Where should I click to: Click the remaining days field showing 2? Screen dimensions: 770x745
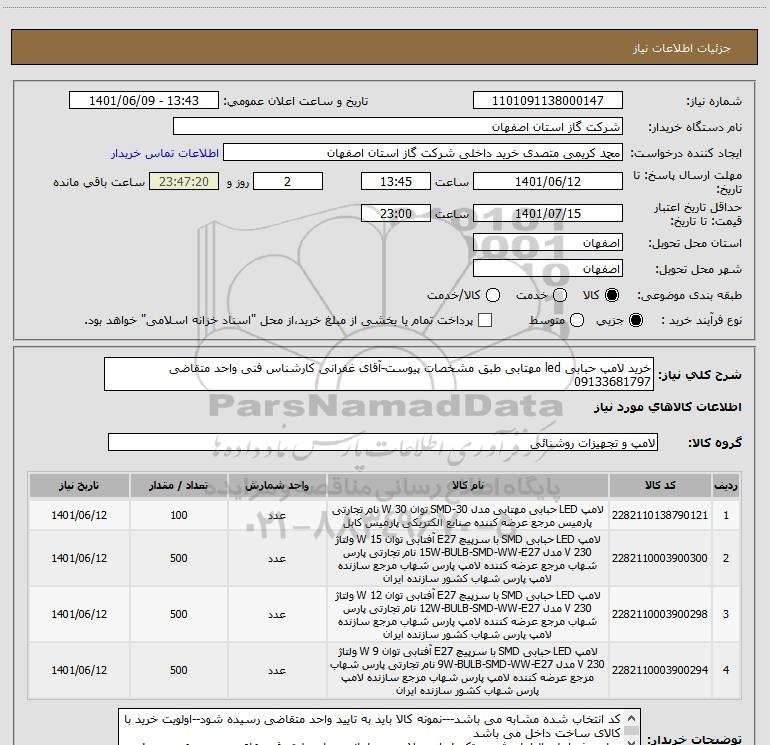[288, 182]
